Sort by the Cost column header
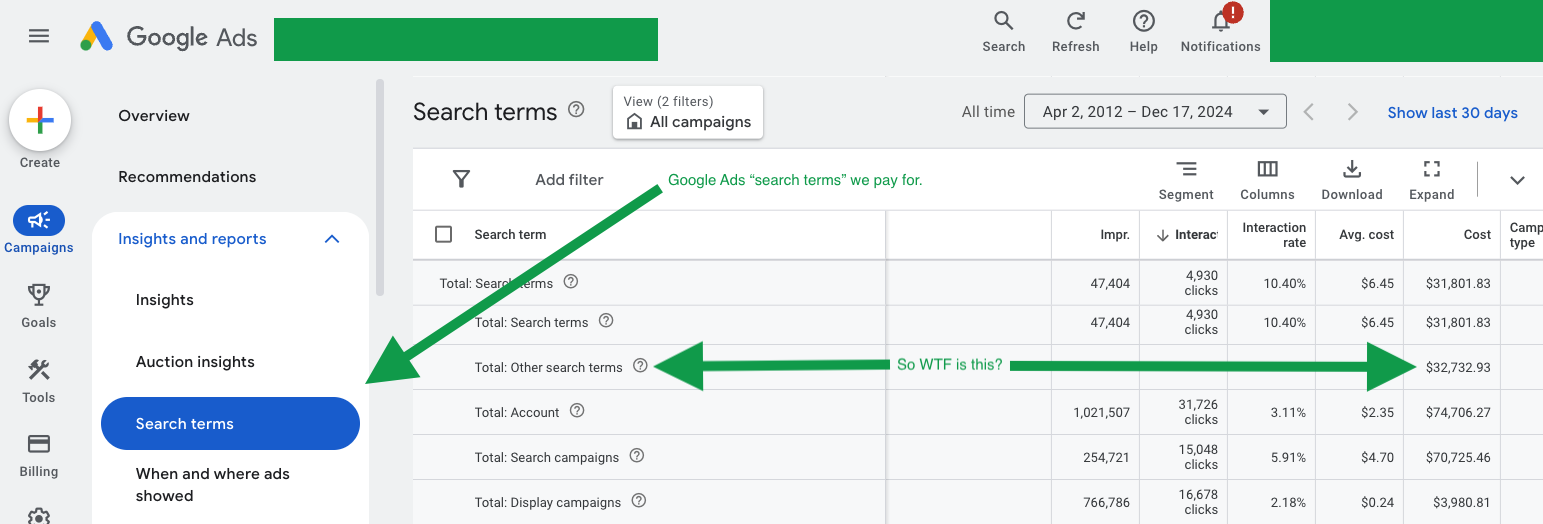The image size is (1543, 524). 1477,235
